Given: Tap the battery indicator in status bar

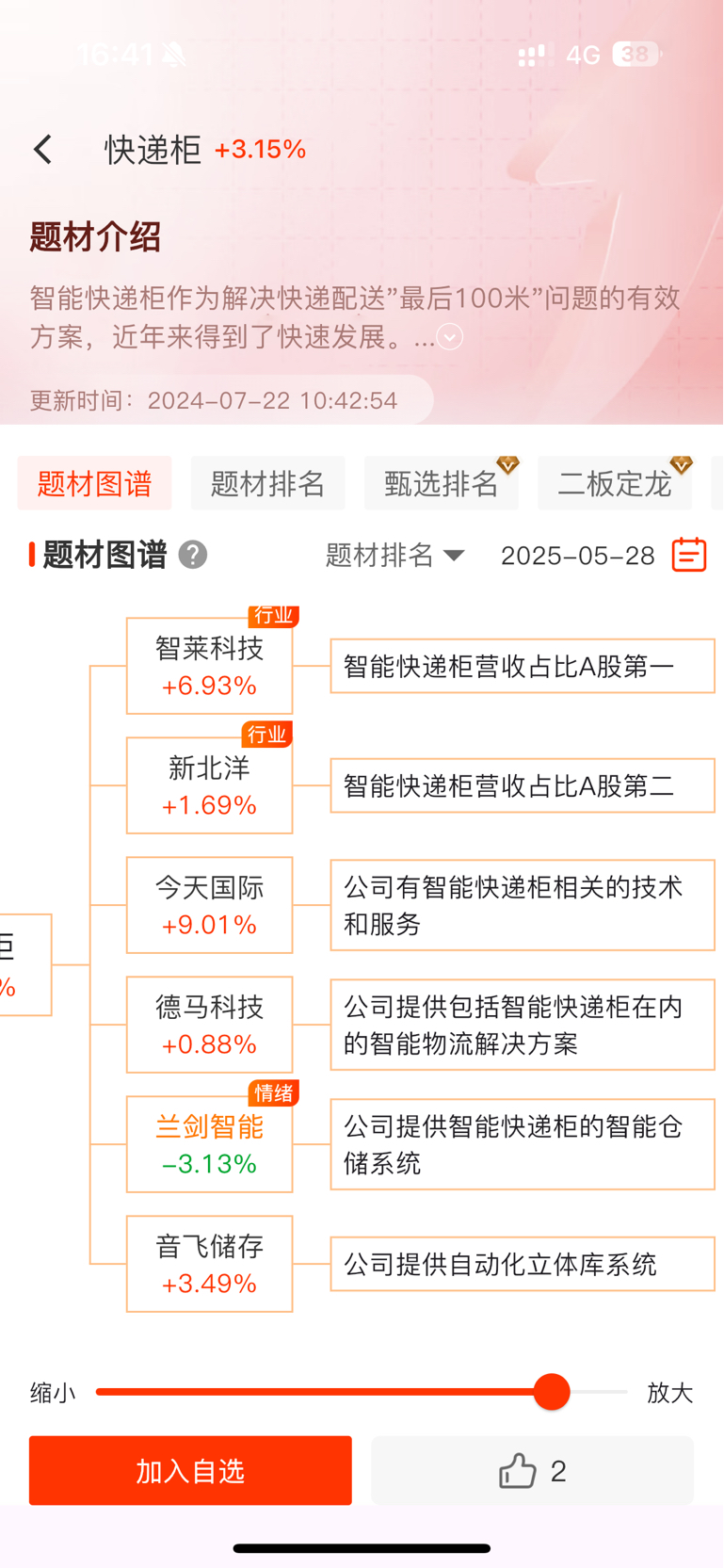Looking at the screenshot, I should pos(637,55).
